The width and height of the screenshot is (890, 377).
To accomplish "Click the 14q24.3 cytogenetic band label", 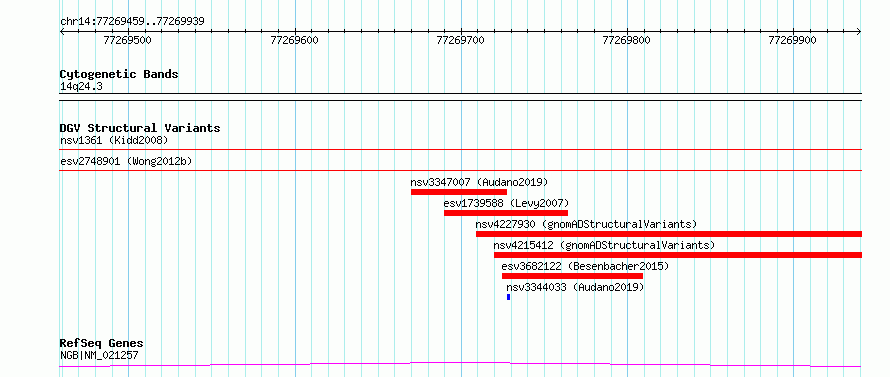I will point(81,87).
